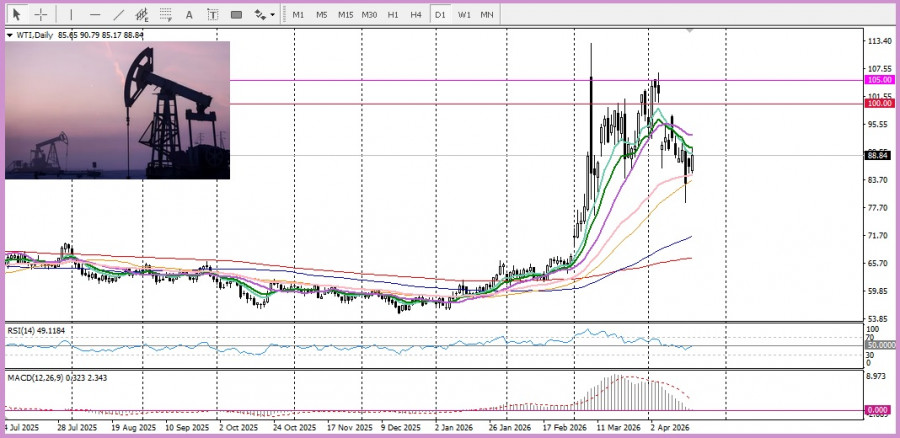Select the arrow cursor tool
900x438 pixels.
16,15
